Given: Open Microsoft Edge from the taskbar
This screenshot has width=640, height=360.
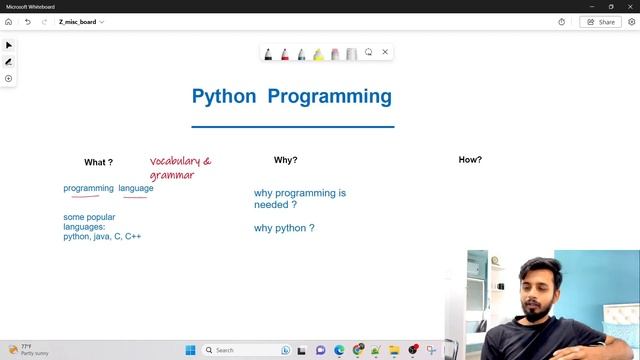Looking at the screenshot, I should 339,350.
